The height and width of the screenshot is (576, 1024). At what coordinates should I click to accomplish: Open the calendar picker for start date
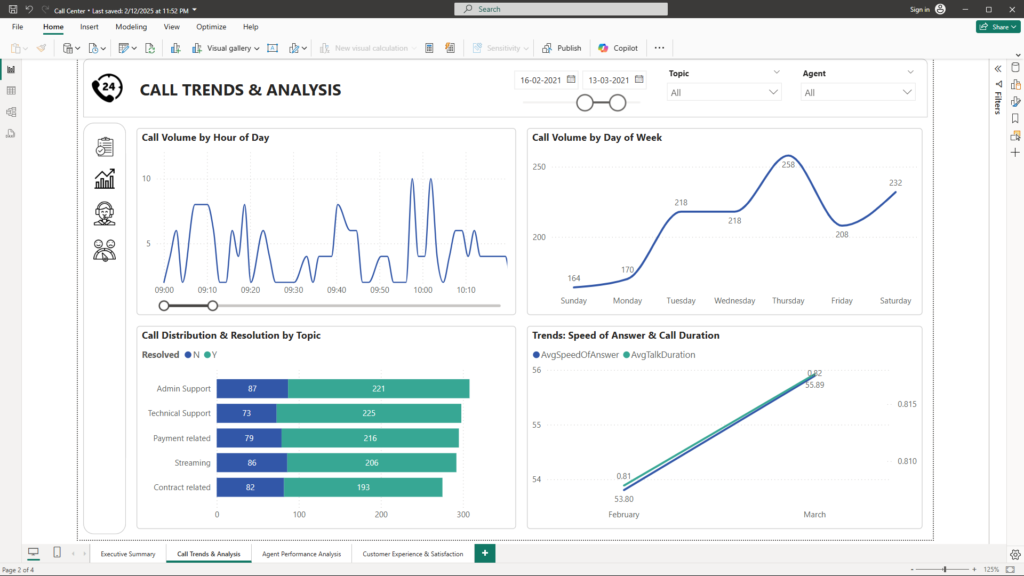(x=571, y=79)
